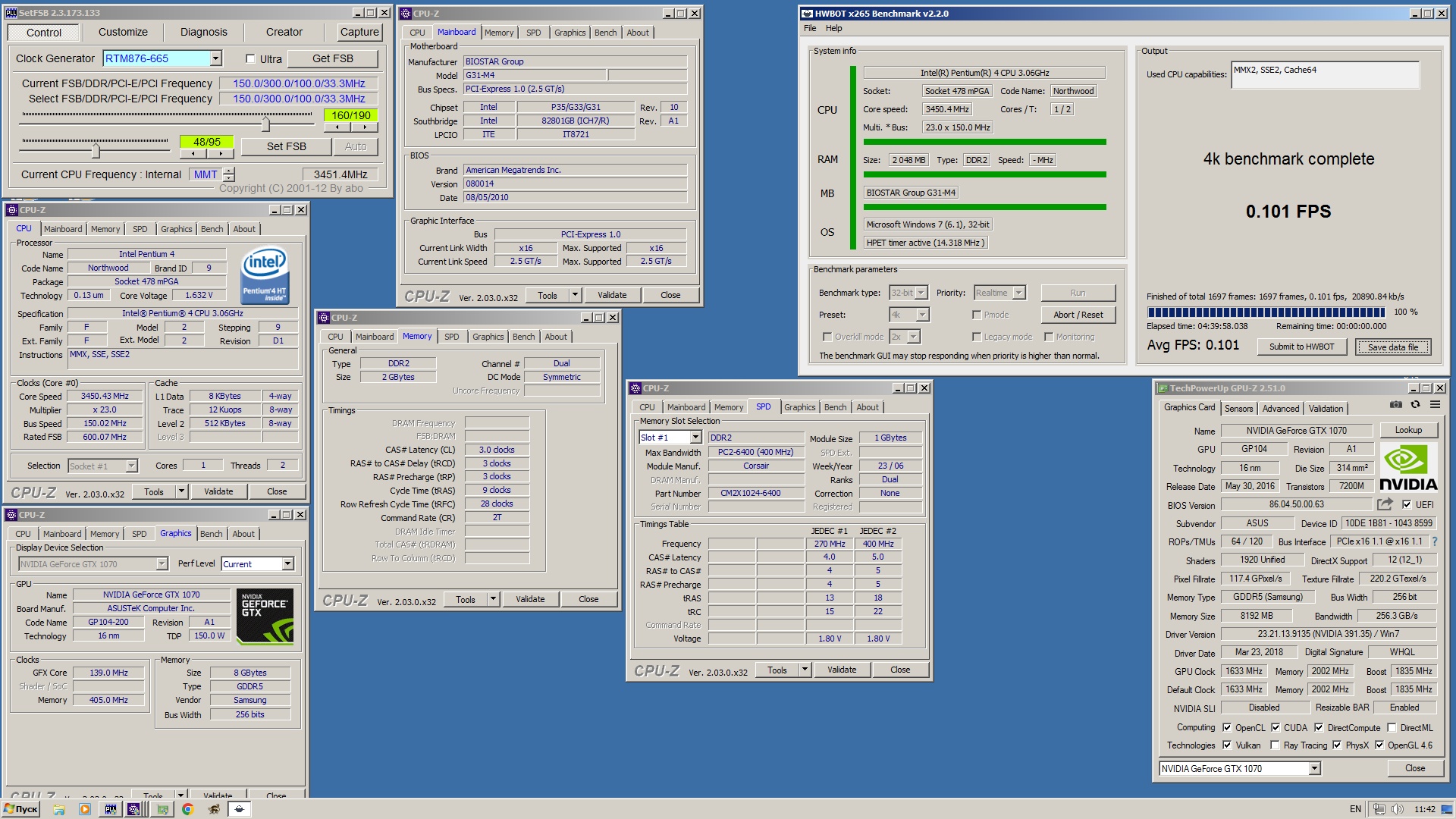
Task: Click the Capture button in SetFSB
Action: 359,32
